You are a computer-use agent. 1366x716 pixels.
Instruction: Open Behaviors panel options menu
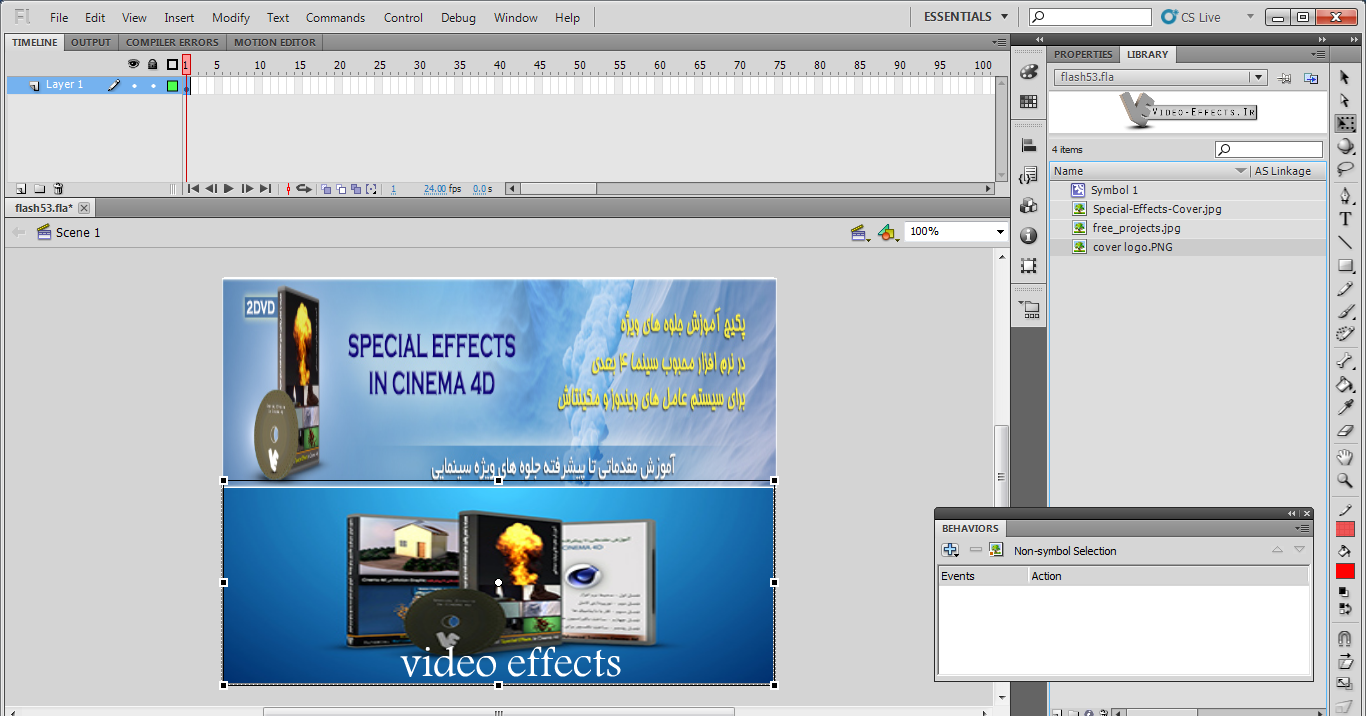[1302, 528]
